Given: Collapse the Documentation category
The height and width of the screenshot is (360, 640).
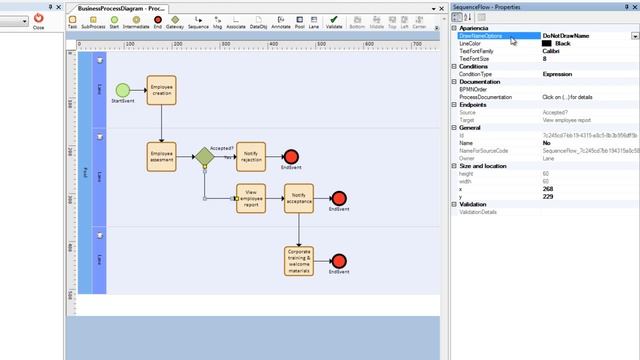Looking at the screenshot, I should [454, 82].
